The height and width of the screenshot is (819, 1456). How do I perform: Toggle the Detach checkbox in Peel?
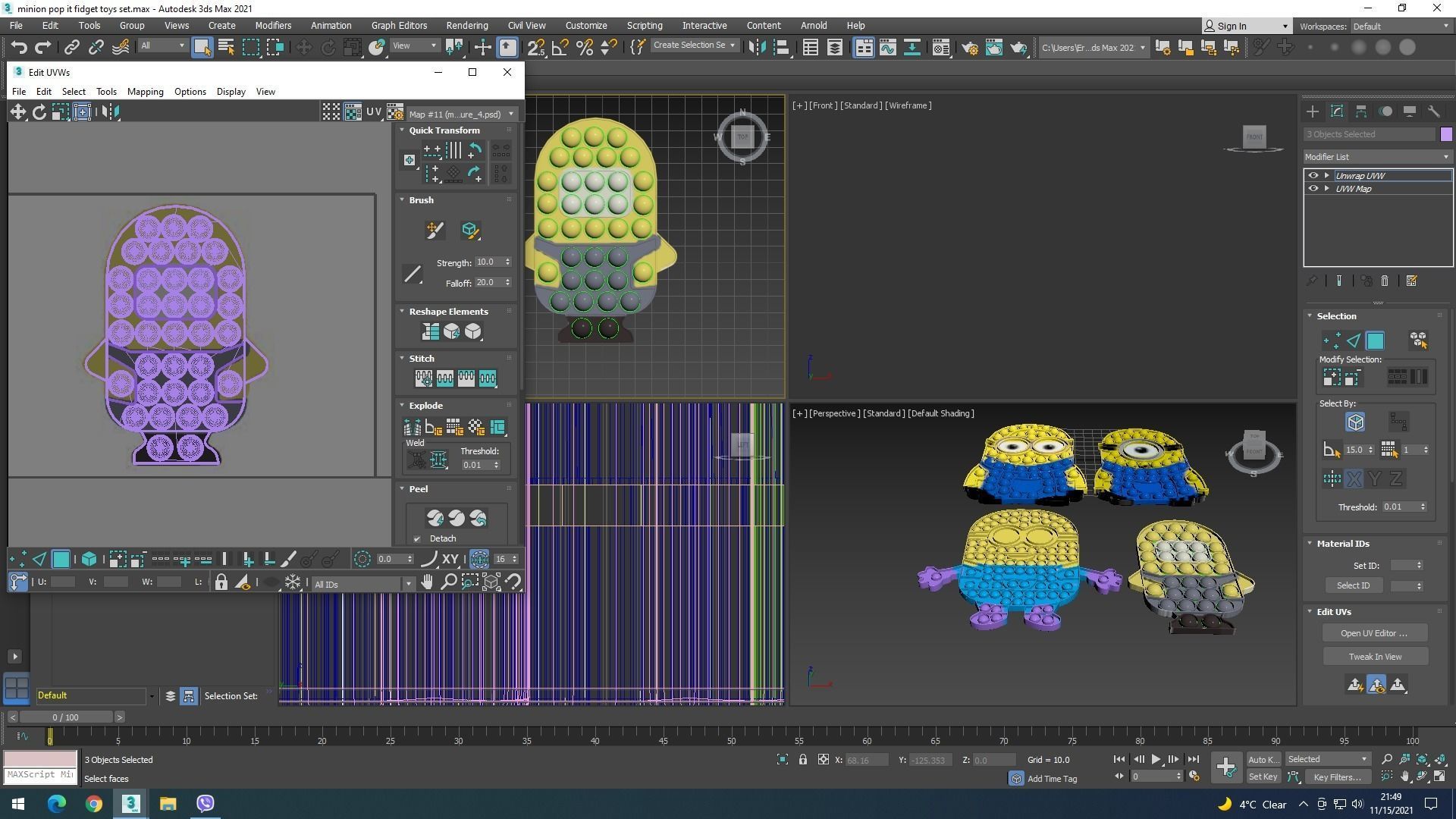[x=417, y=538]
